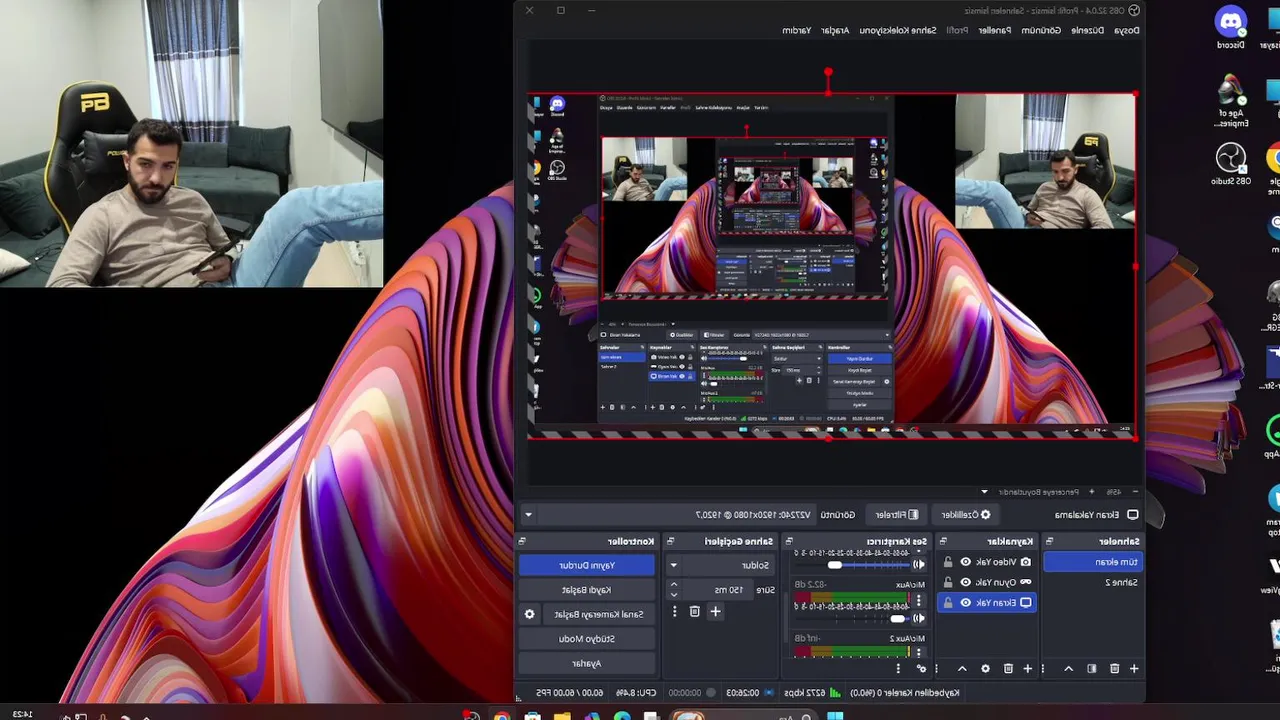Click Sanal Kamerayı Başlat button
Image resolution: width=1280 pixels, height=720 pixels.
[x=598, y=614]
